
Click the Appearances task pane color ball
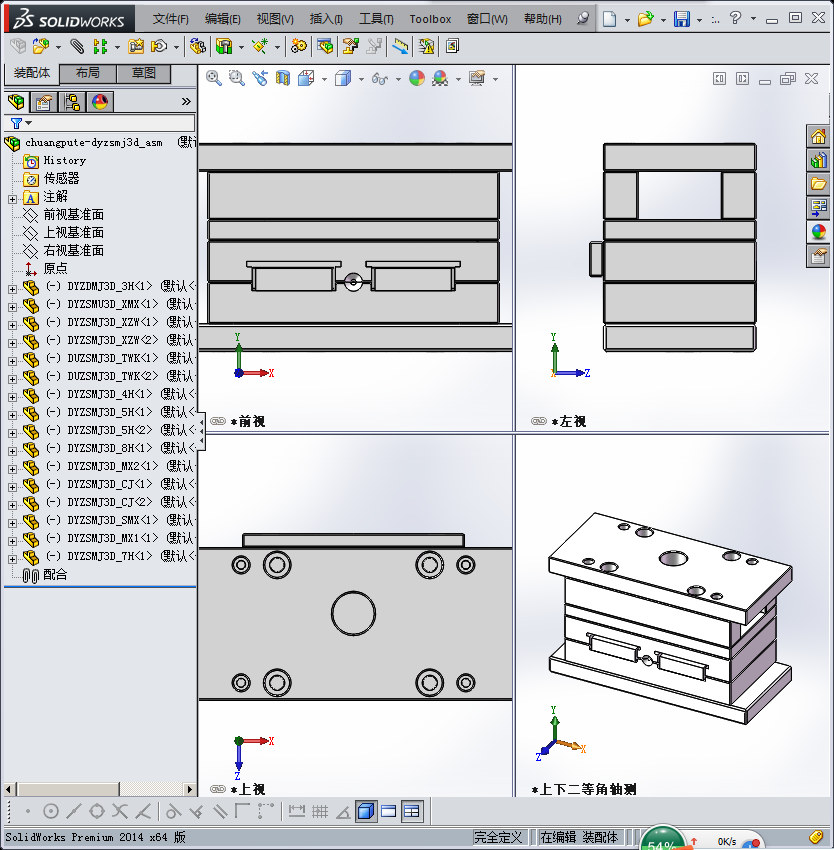[818, 231]
